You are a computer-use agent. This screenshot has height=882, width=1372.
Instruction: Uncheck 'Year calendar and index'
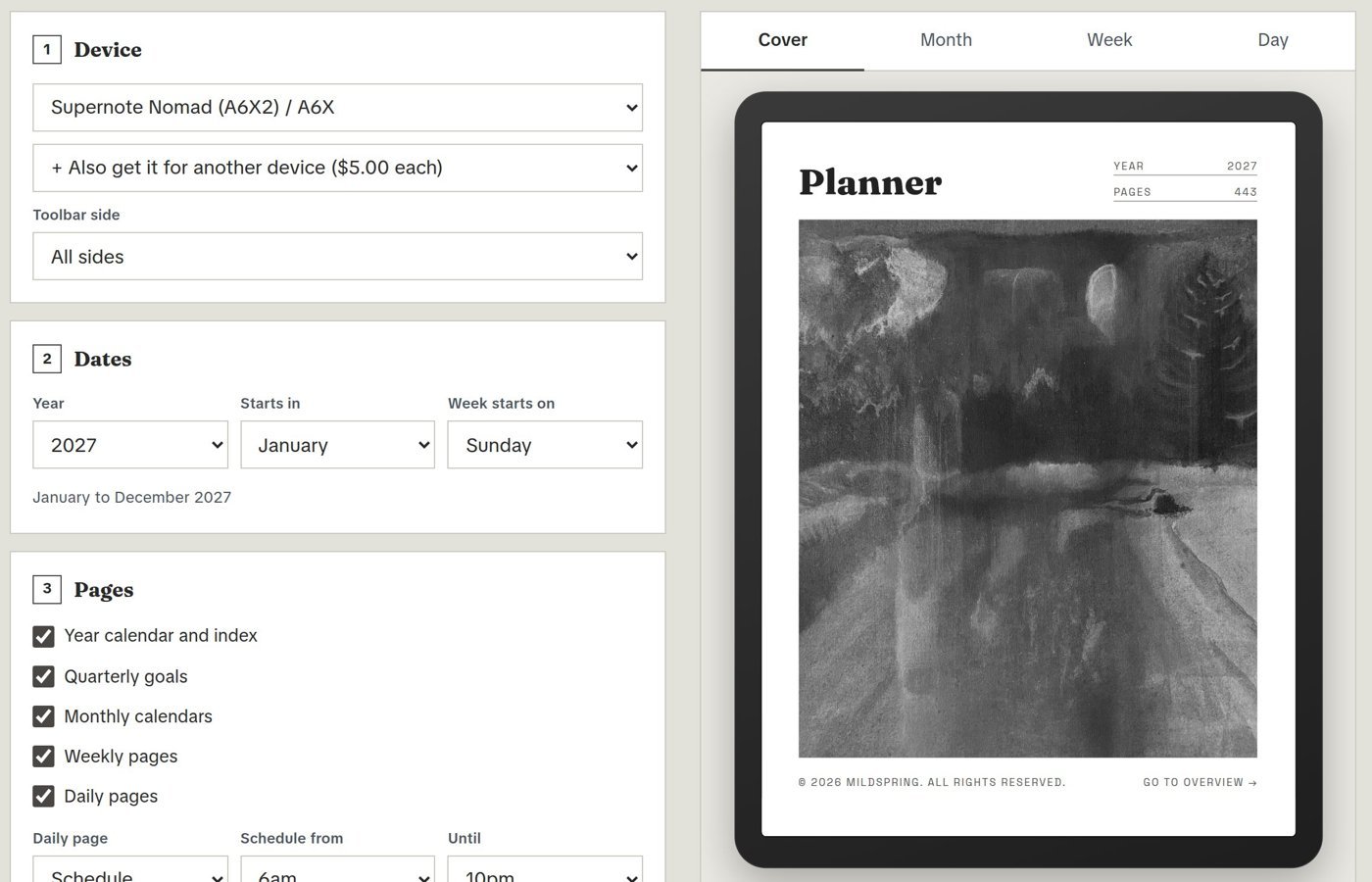(x=43, y=636)
